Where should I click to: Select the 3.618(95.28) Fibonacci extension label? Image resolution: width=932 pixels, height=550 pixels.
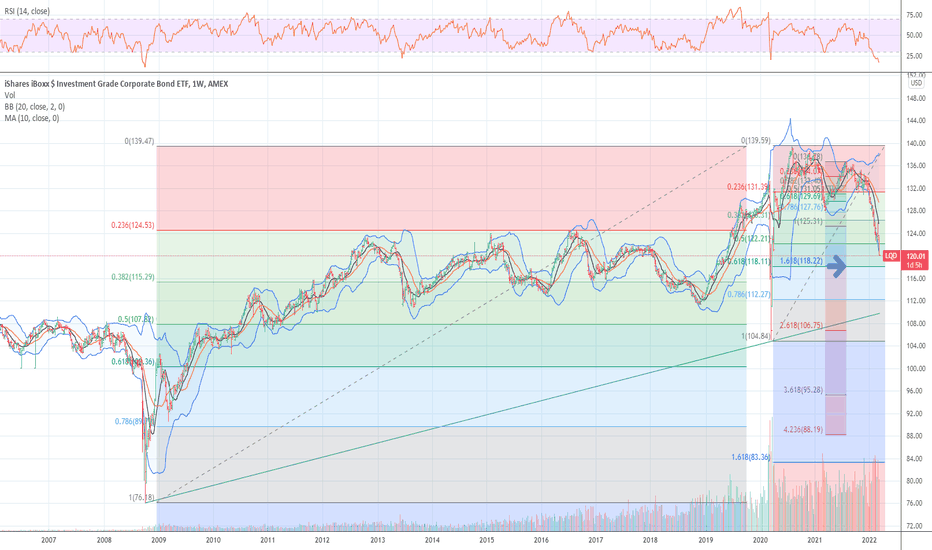[x=803, y=390]
